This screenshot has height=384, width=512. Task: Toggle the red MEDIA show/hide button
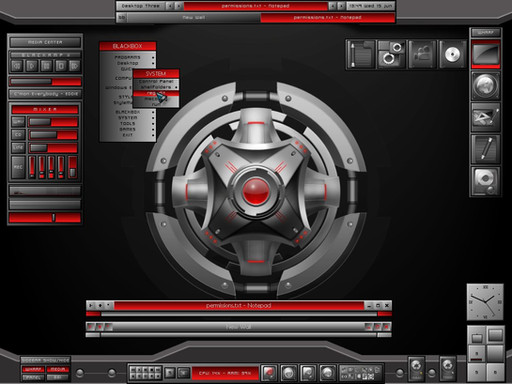point(58,369)
